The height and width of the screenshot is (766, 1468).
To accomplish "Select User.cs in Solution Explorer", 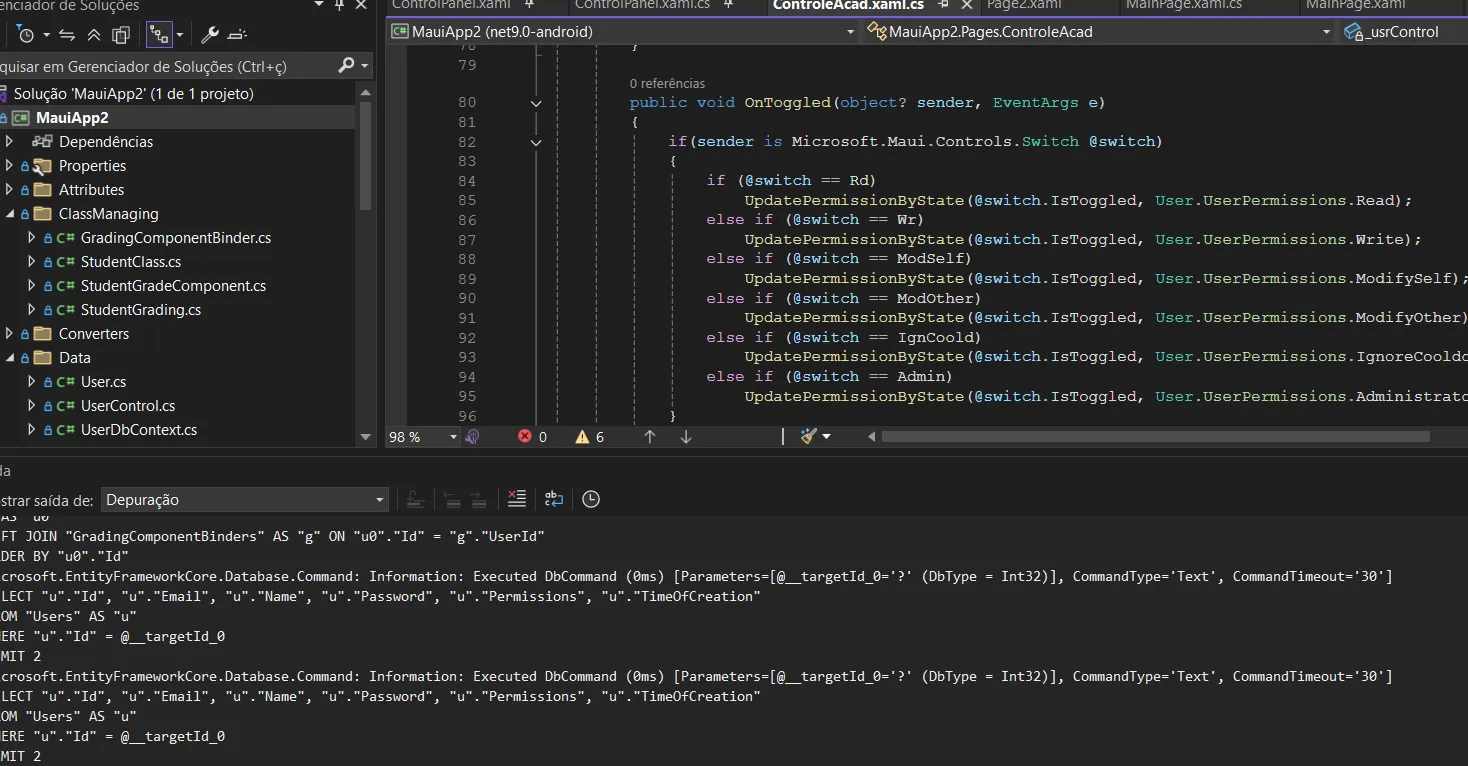I will 104,381.
